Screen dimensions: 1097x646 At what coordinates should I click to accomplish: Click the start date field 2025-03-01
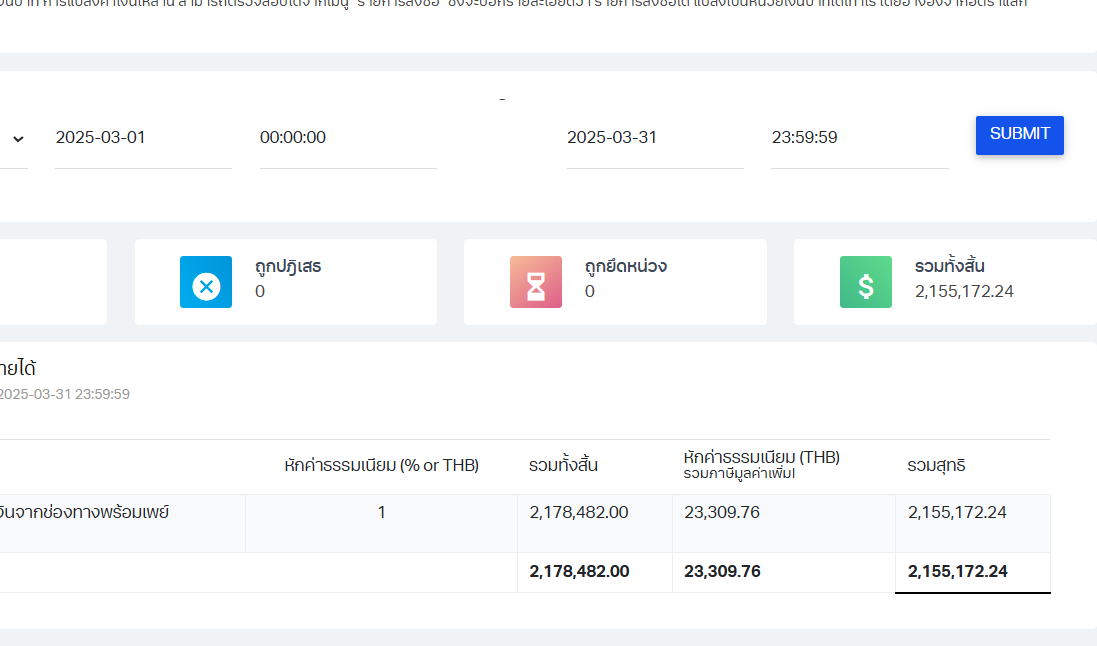point(143,138)
